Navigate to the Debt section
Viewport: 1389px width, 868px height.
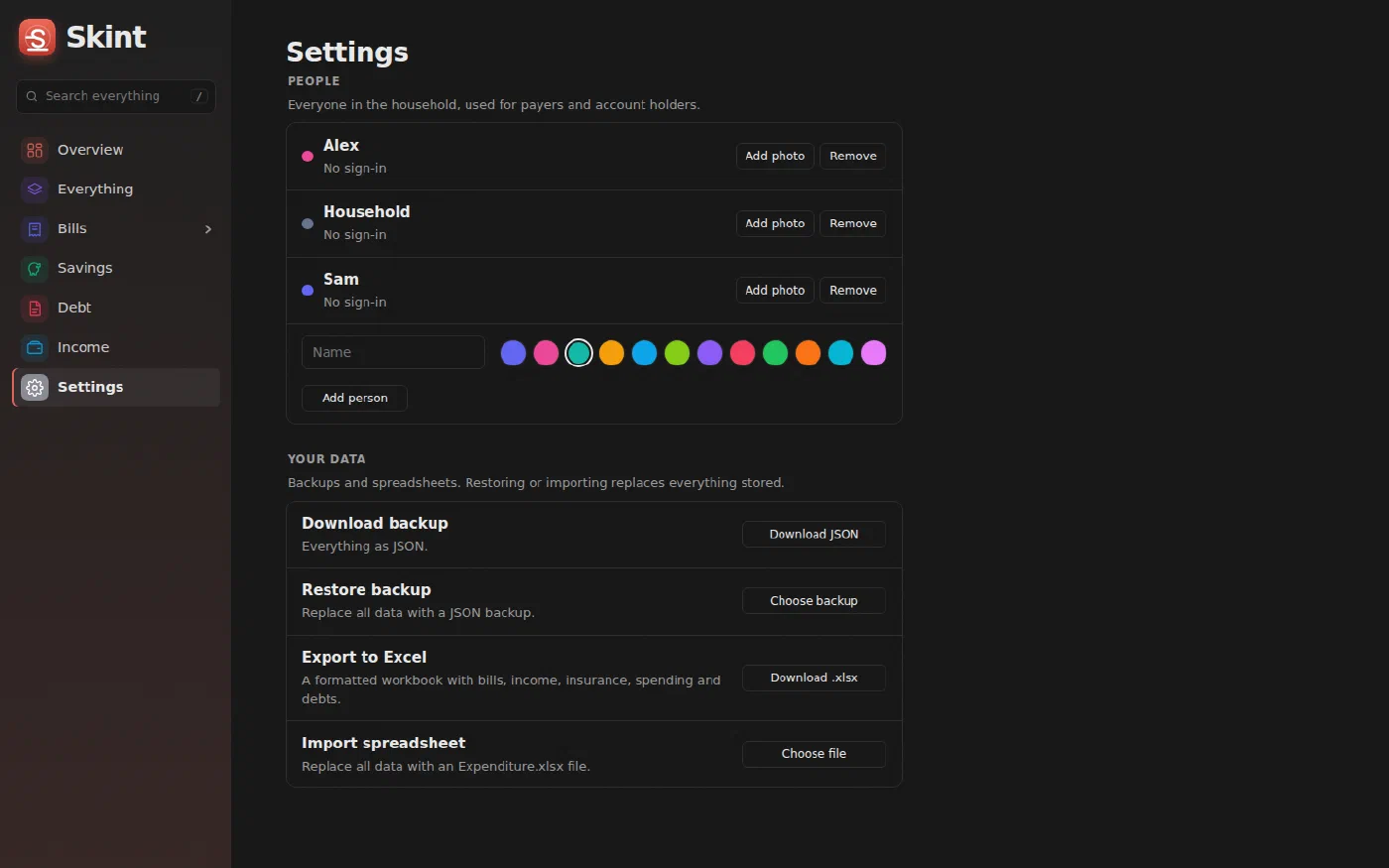point(116,309)
